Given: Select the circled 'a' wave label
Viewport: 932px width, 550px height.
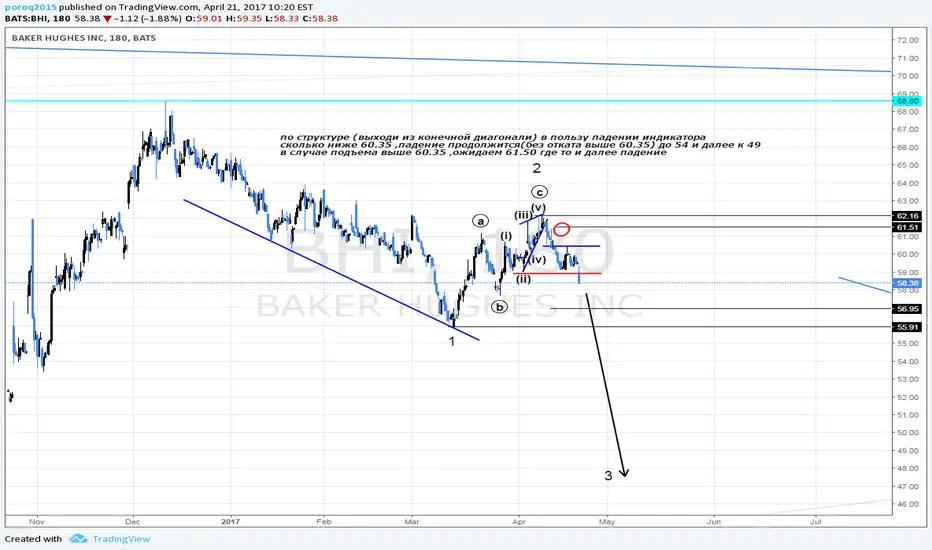Looking at the screenshot, I should [480, 221].
